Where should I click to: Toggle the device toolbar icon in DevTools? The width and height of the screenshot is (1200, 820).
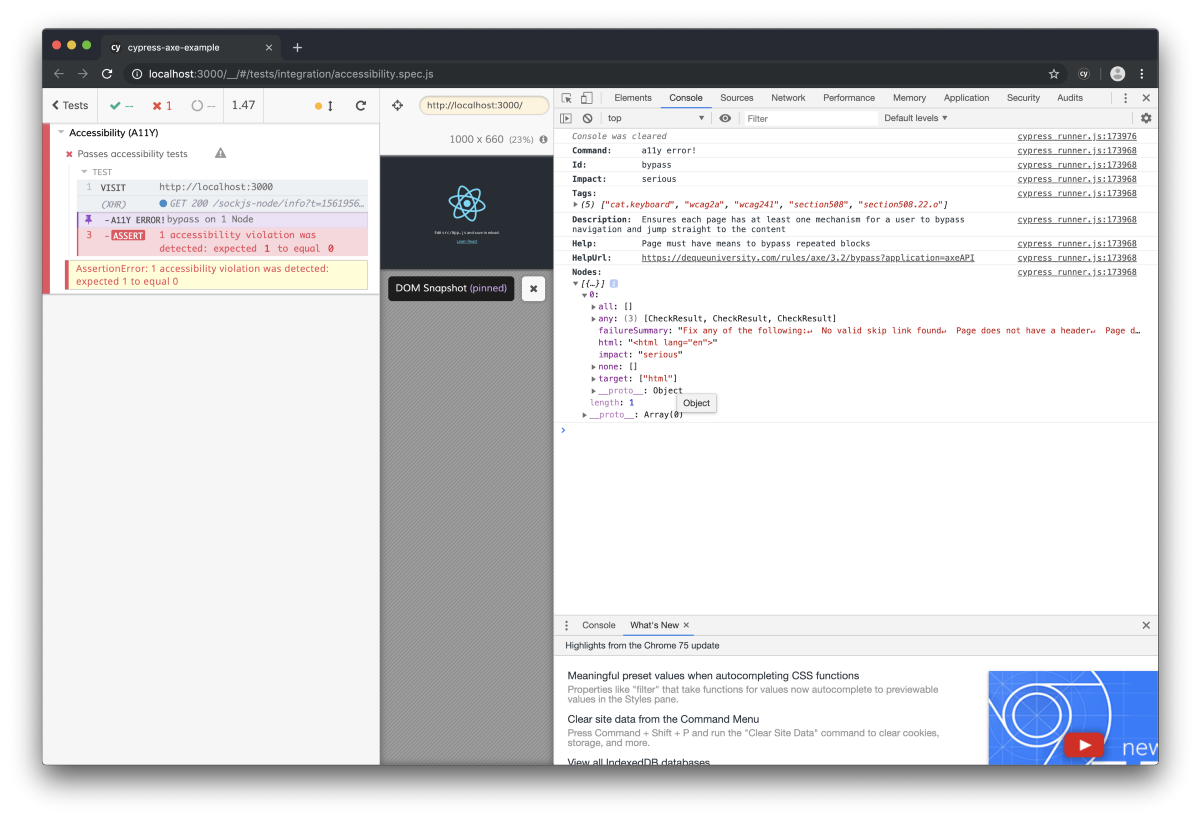tap(587, 98)
